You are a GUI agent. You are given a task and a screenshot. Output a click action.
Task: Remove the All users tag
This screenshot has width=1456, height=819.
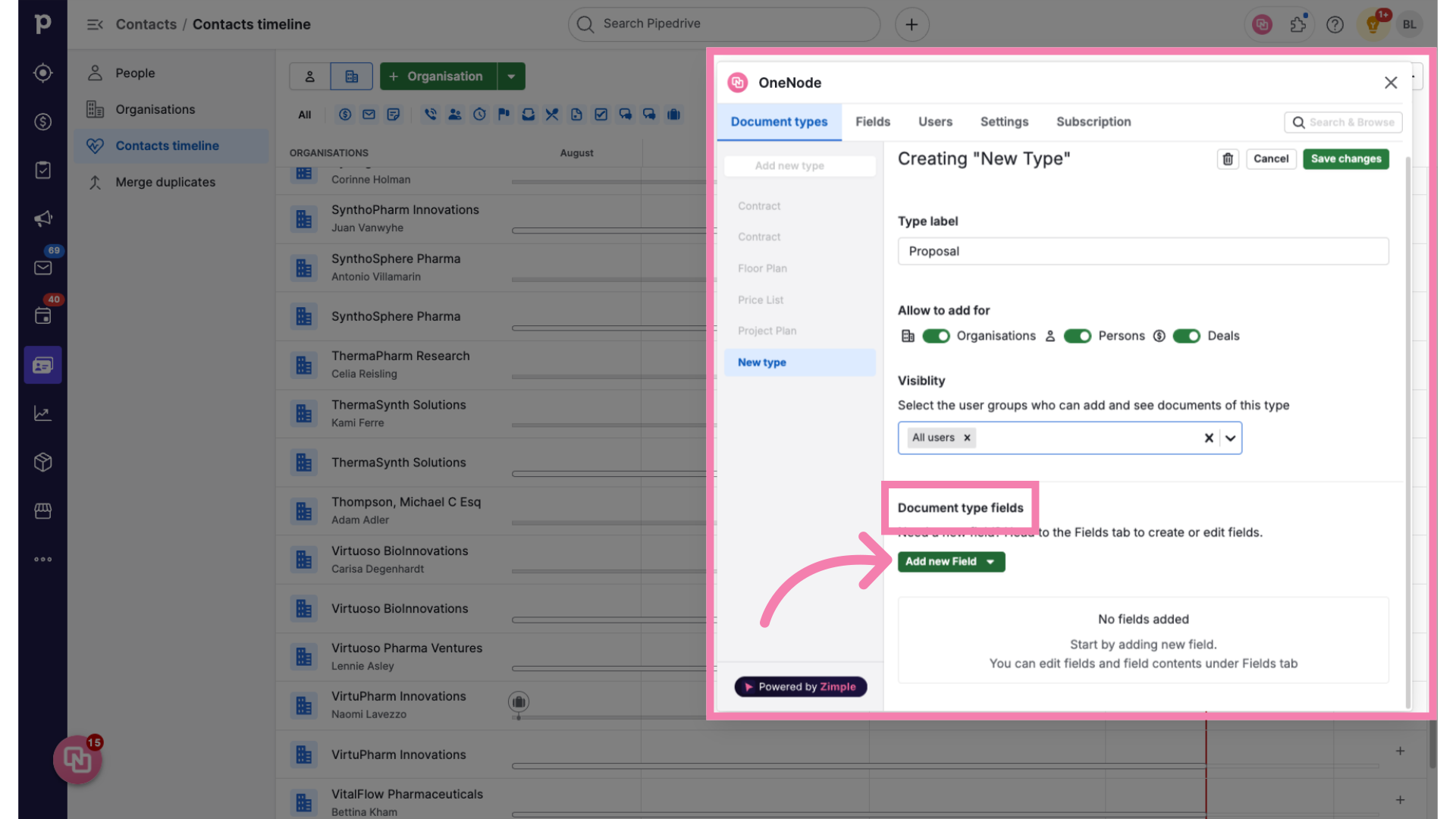coord(967,438)
